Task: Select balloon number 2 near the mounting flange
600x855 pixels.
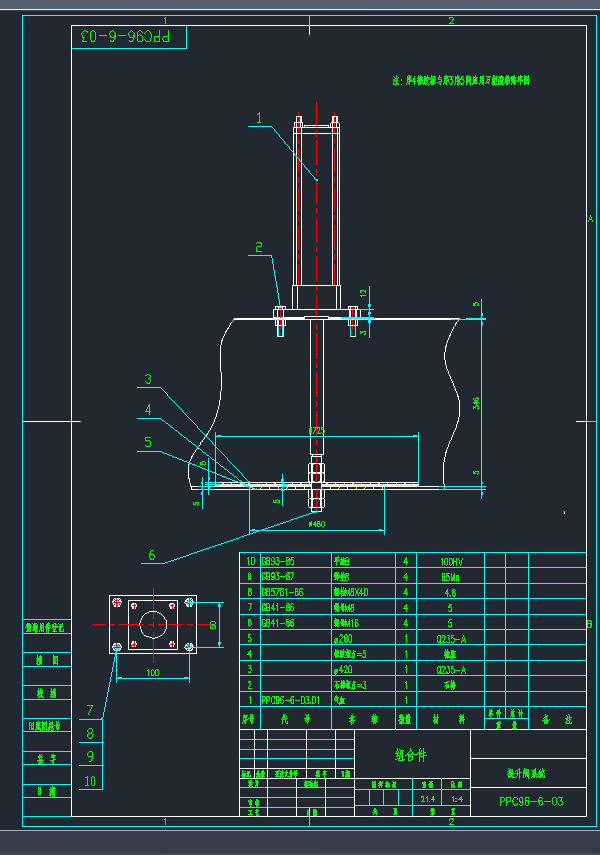Action: click(x=259, y=248)
